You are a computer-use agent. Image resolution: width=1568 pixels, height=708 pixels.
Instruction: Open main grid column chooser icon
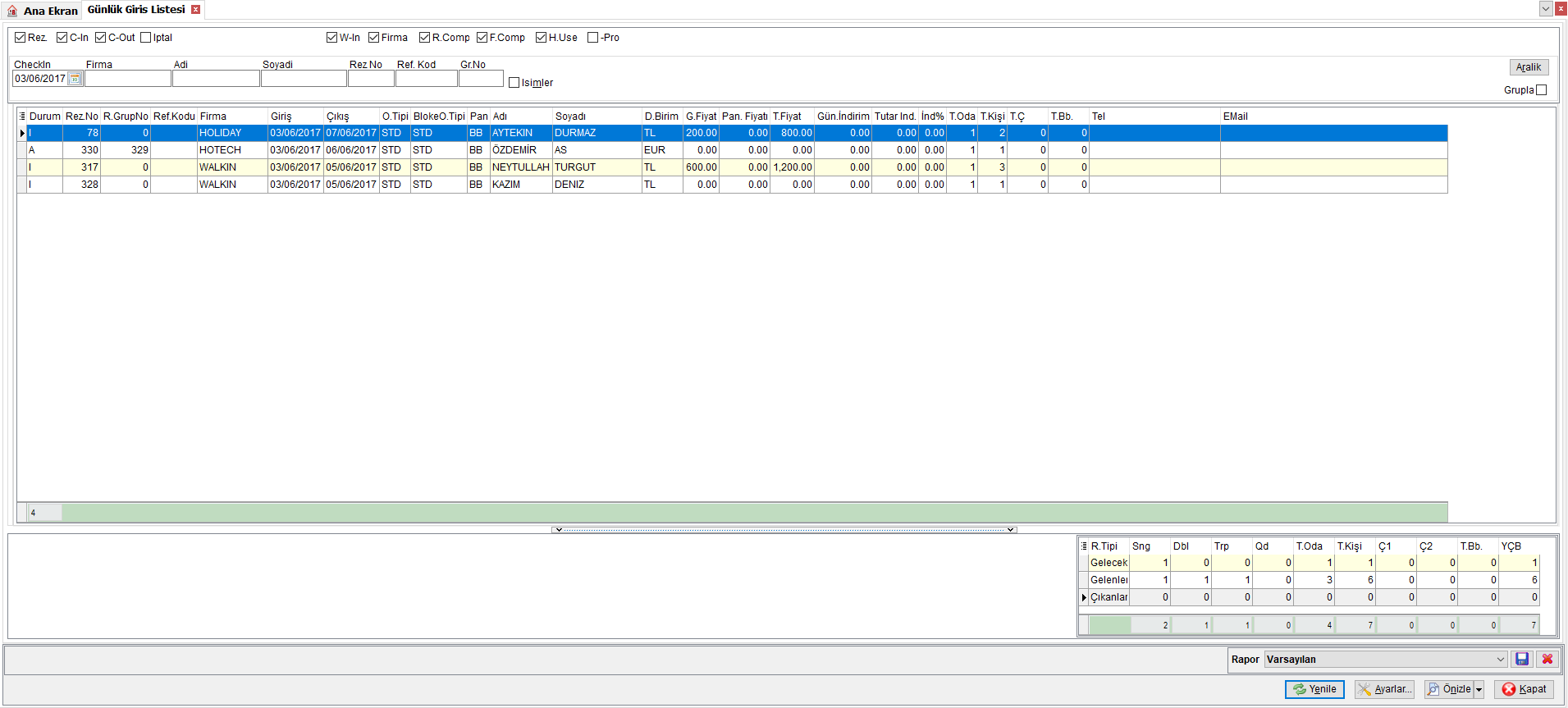pyautogui.click(x=22, y=116)
